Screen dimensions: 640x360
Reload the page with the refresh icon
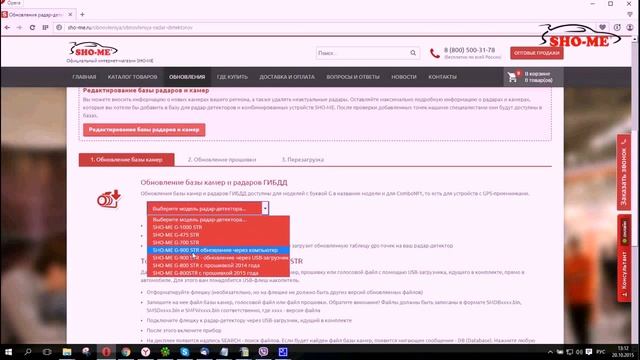pyautogui.click(x=32, y=27)
